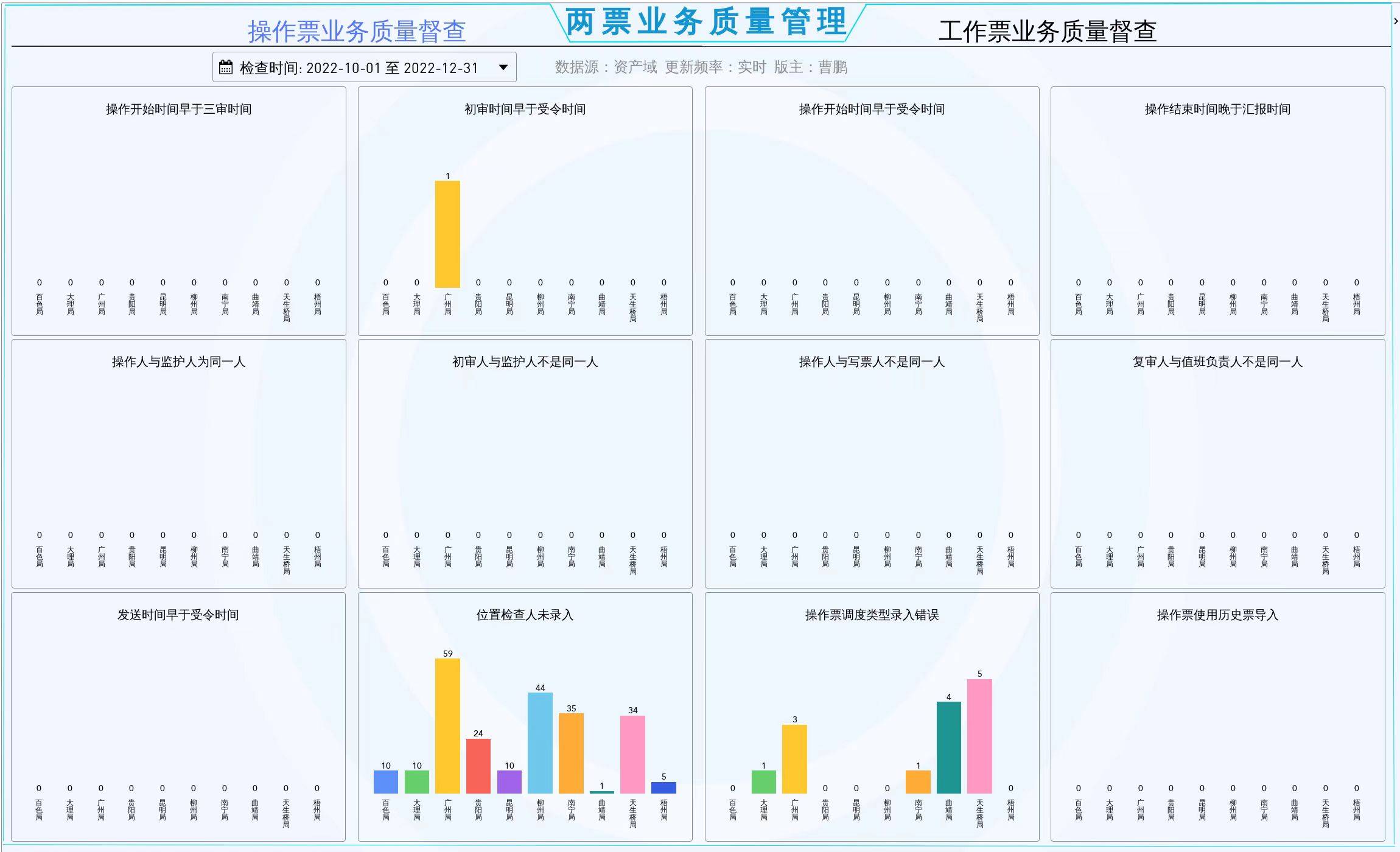Screen dimensions: 1400x852
Task: Click the 检查时间 date range field
Action: (359, 68)
